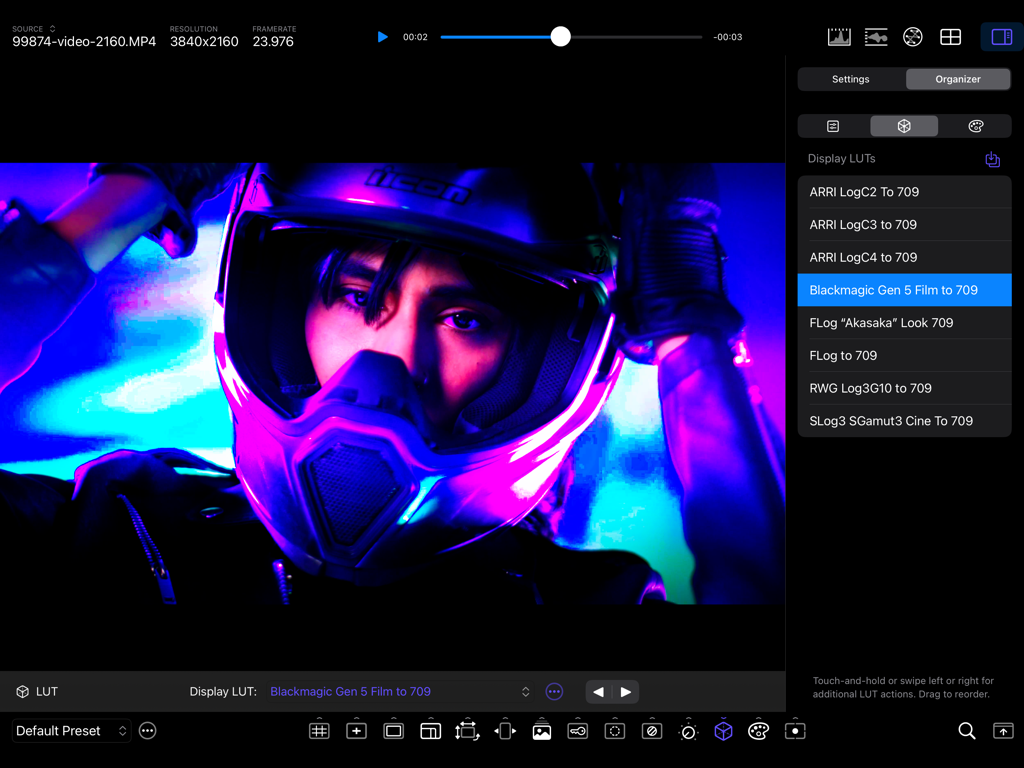1024x768 pixels.
Task: Switch to the Settings tab
Action: click(x=850, y=79)
